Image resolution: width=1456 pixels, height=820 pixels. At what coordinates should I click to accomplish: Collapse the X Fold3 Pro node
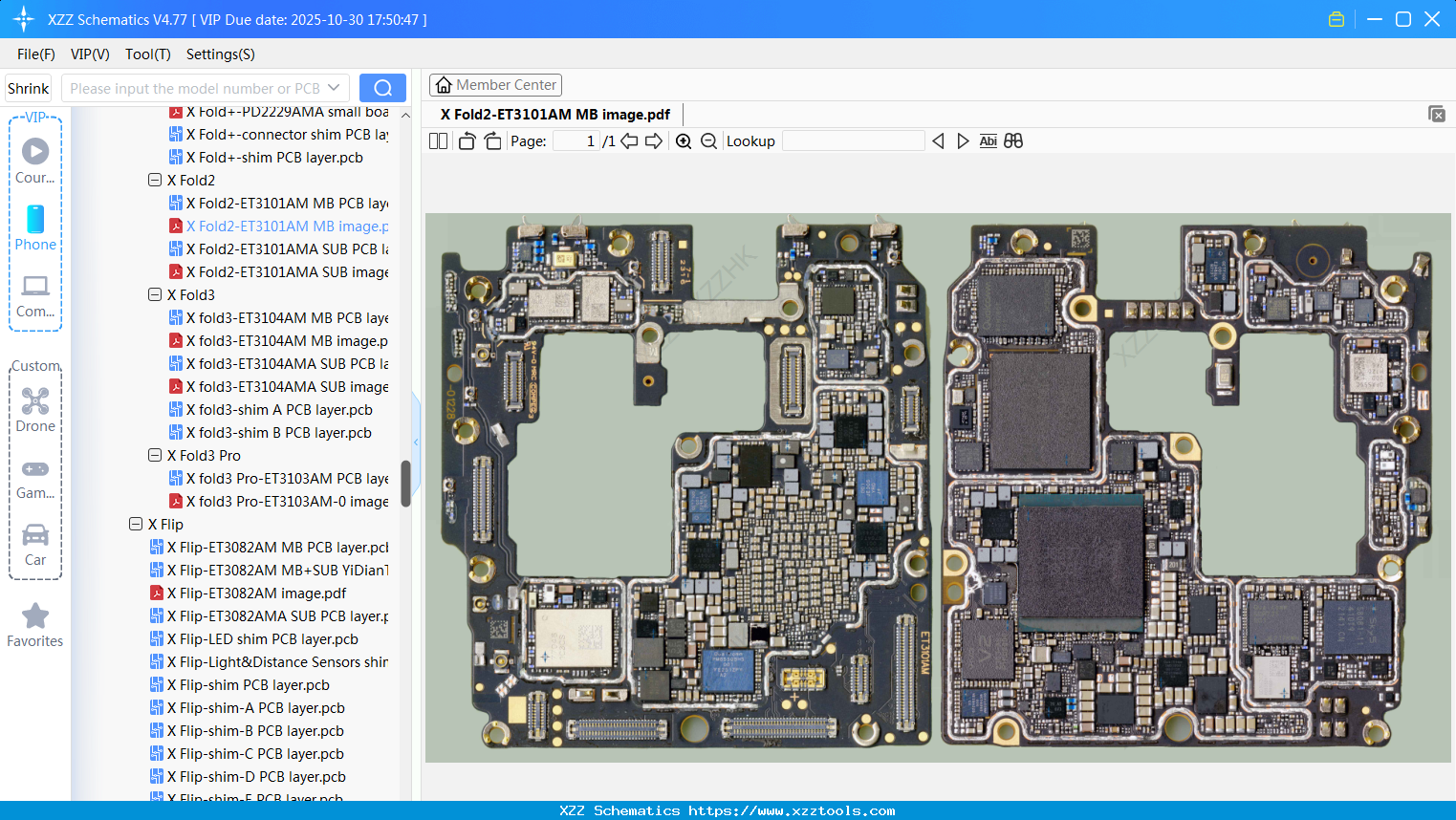155,455
